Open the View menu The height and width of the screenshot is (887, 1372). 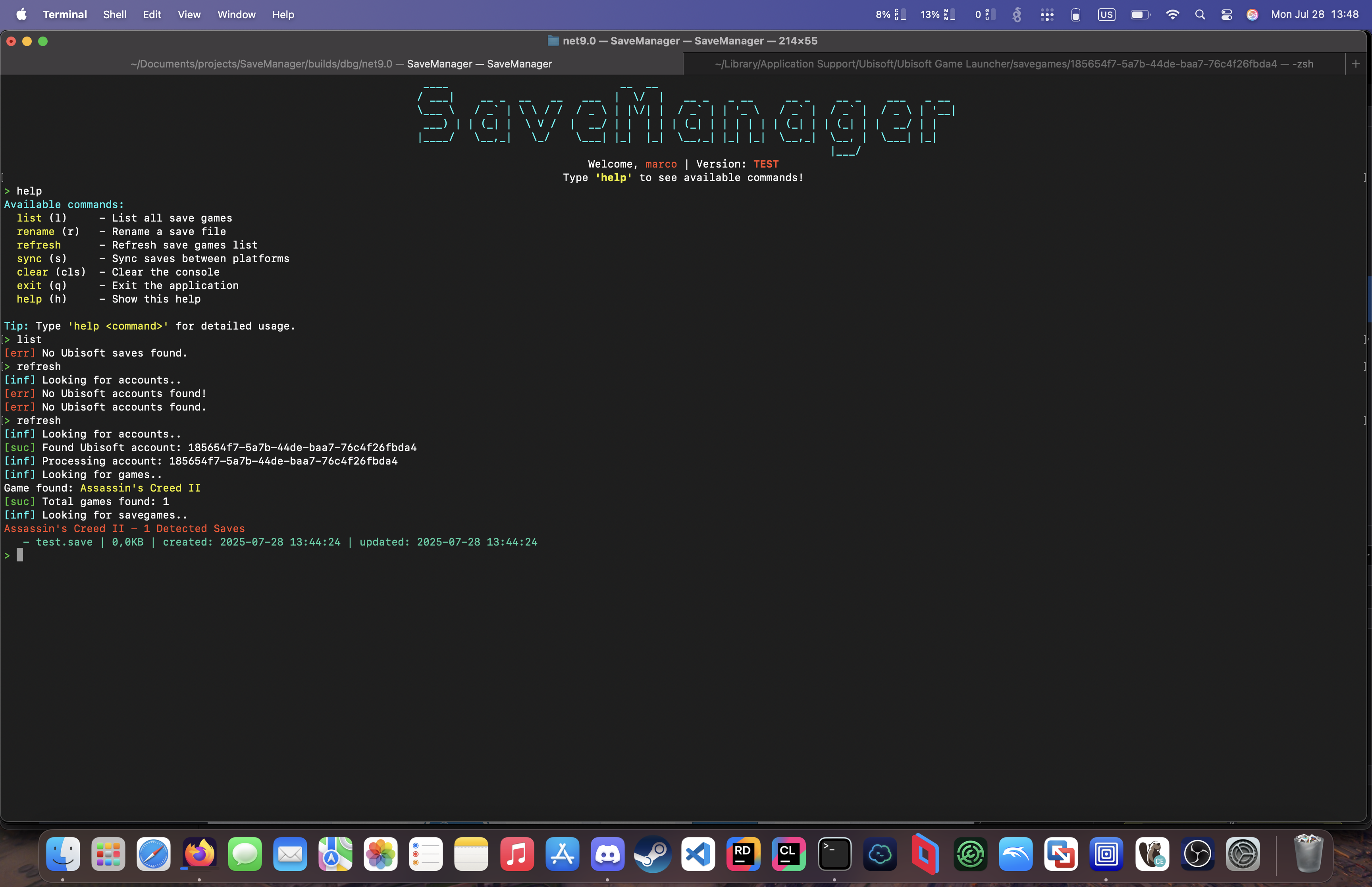point(189,14)
